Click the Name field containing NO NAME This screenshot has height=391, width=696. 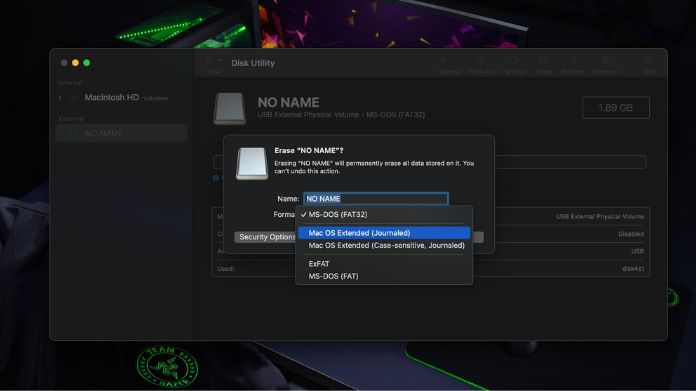point(376,198)
